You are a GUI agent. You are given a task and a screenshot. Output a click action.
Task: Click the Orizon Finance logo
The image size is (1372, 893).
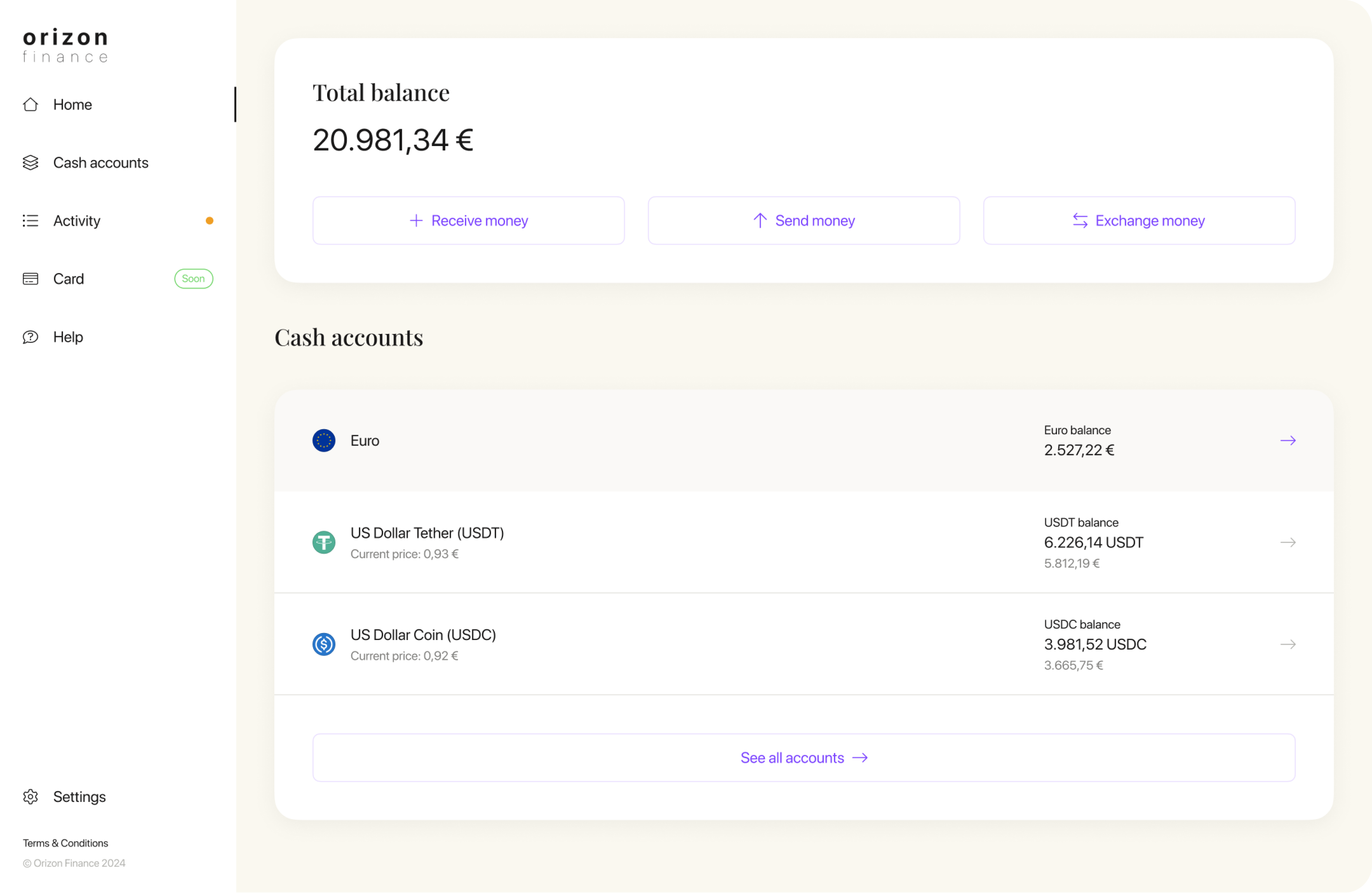[x=65, y=45]
